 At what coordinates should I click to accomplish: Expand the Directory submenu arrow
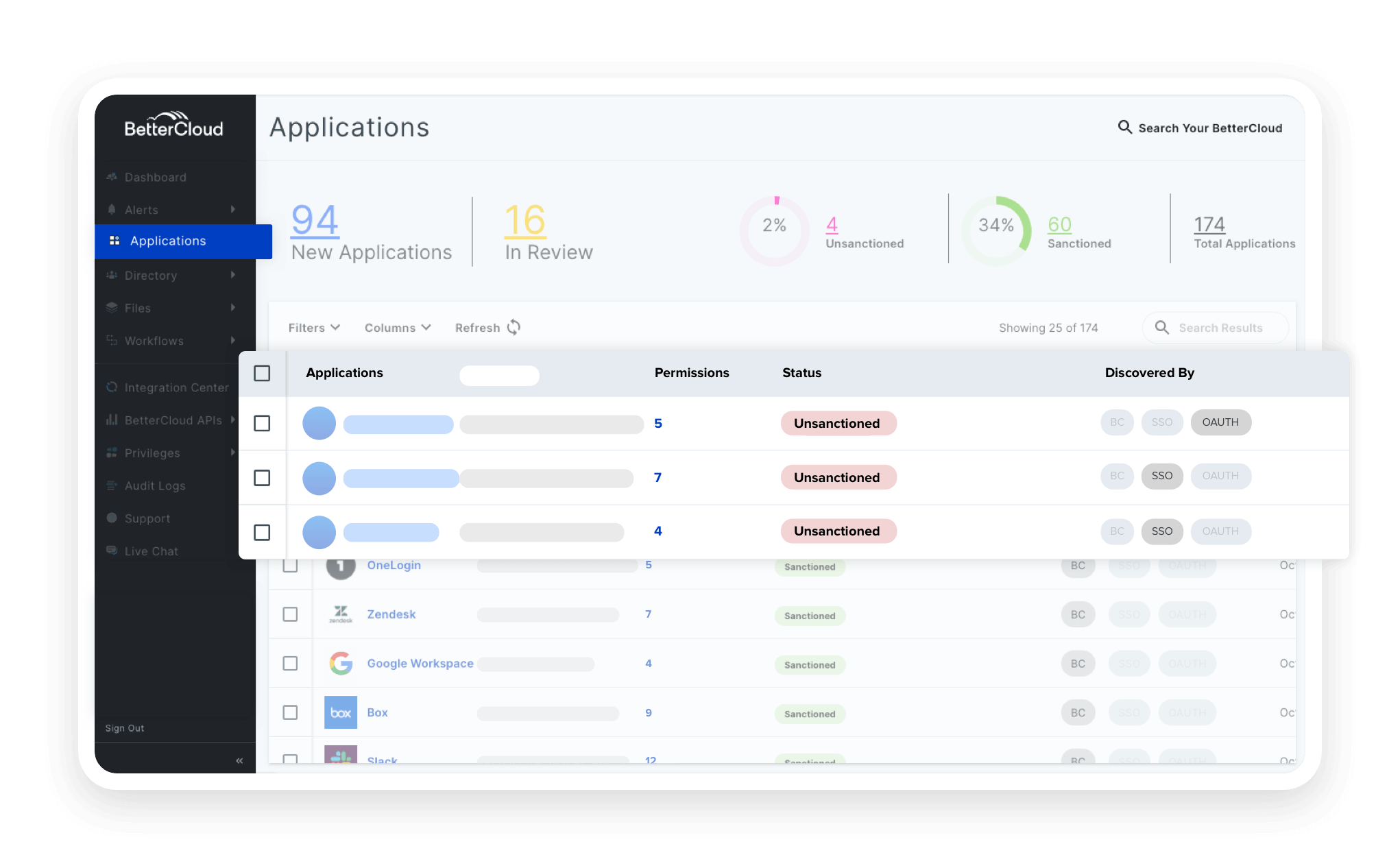(x=233, y=274)
